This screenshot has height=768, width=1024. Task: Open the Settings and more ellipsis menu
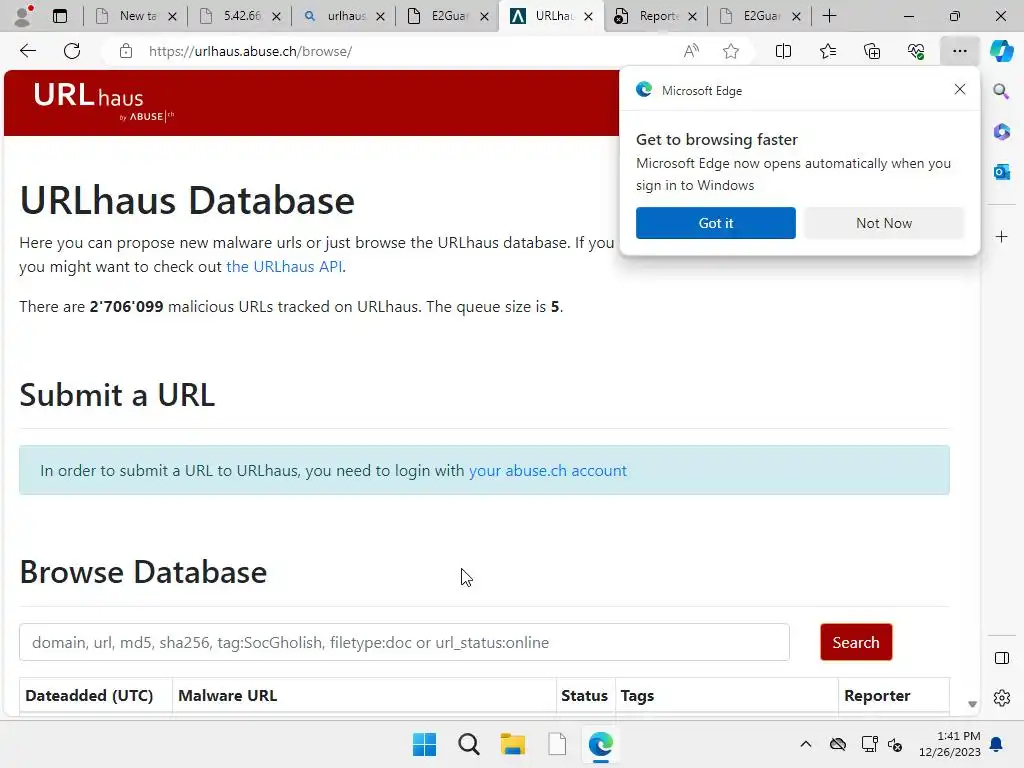coord(959,51)
